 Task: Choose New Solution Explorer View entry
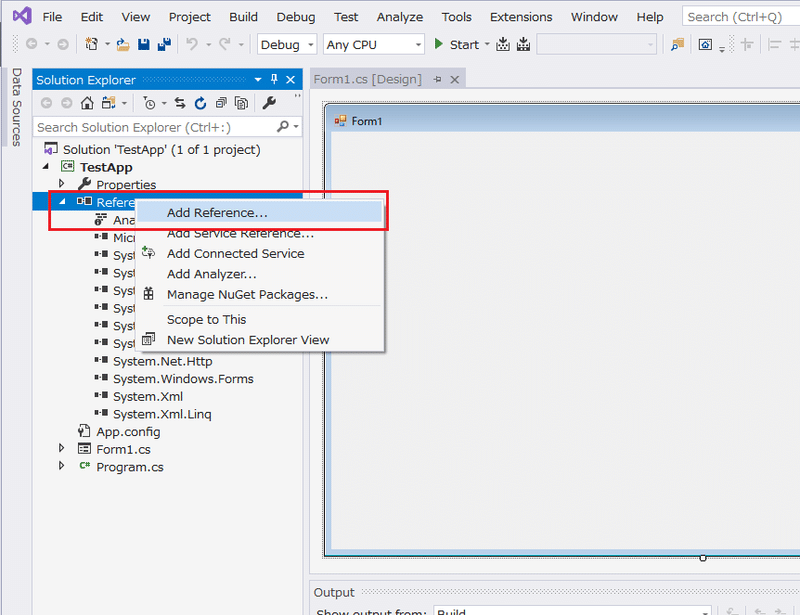pos(260,340)
